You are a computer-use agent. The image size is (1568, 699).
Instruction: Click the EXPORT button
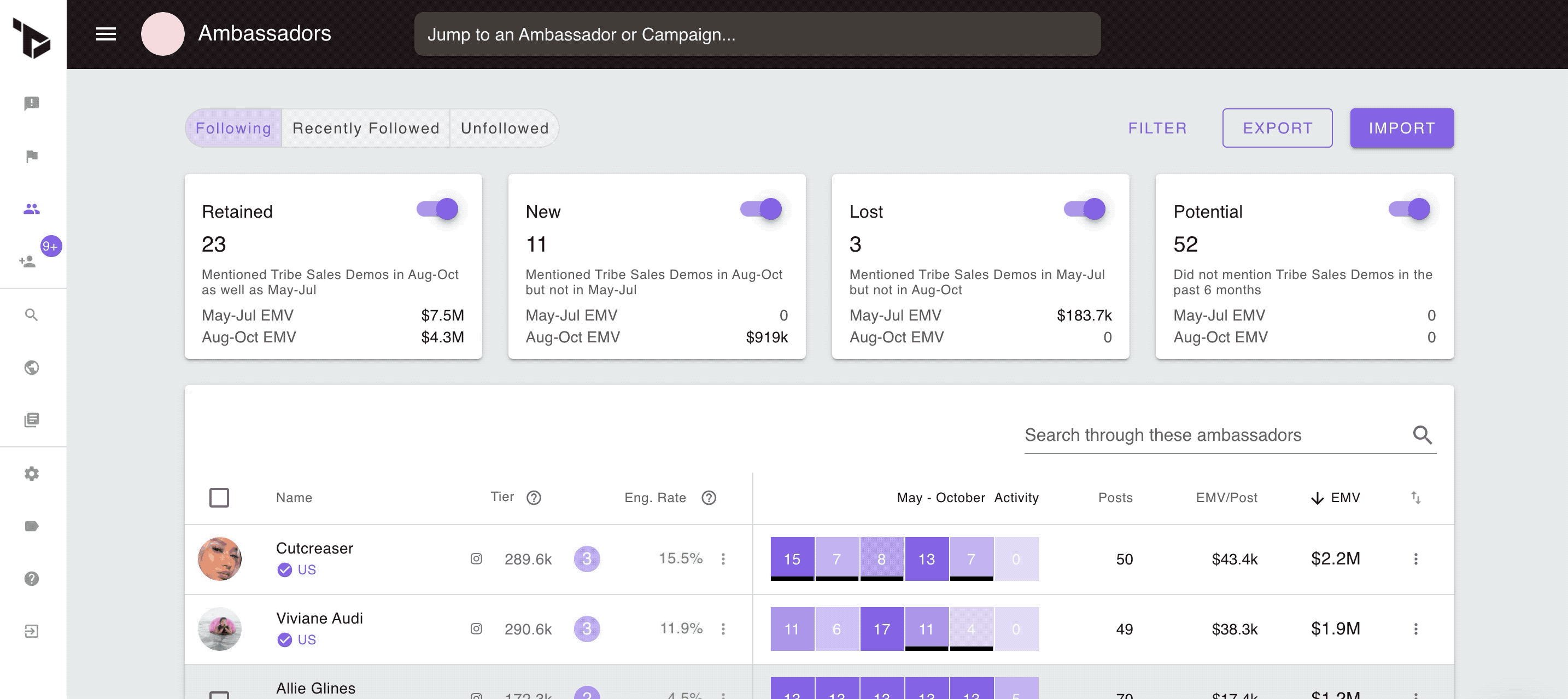(1278, 128)
